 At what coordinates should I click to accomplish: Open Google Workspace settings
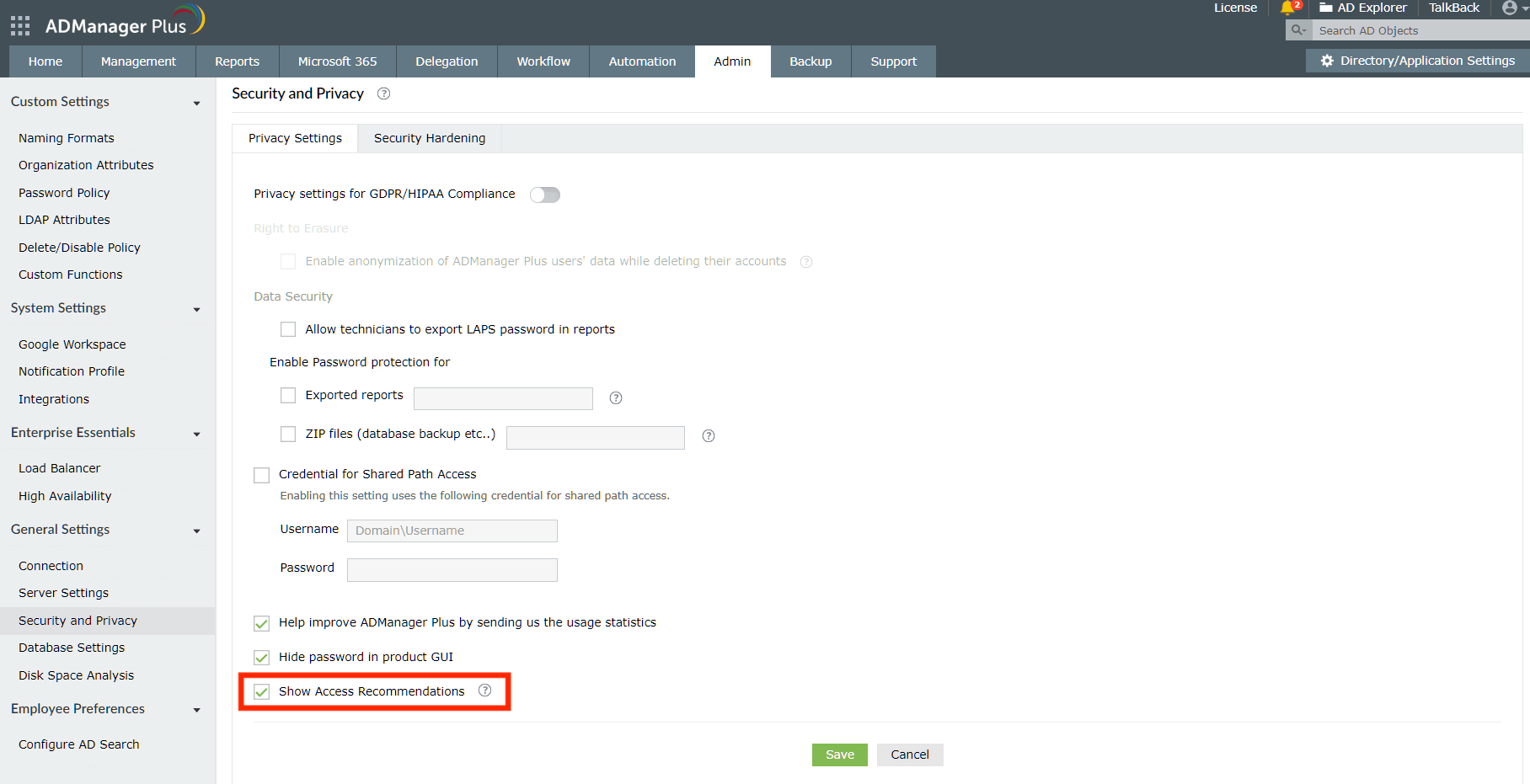[72, 344]
